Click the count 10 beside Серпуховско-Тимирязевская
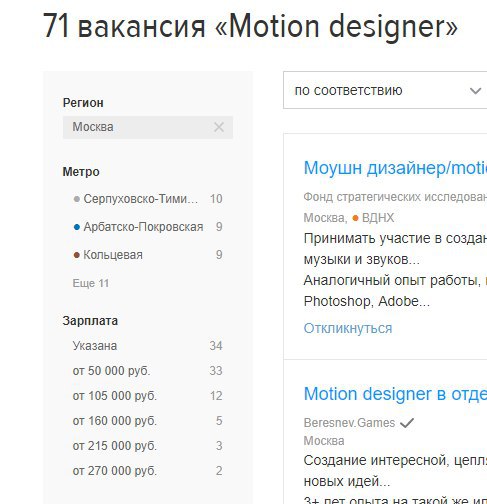The height and width of the screenshot is (504, 487). pos(216,199)
